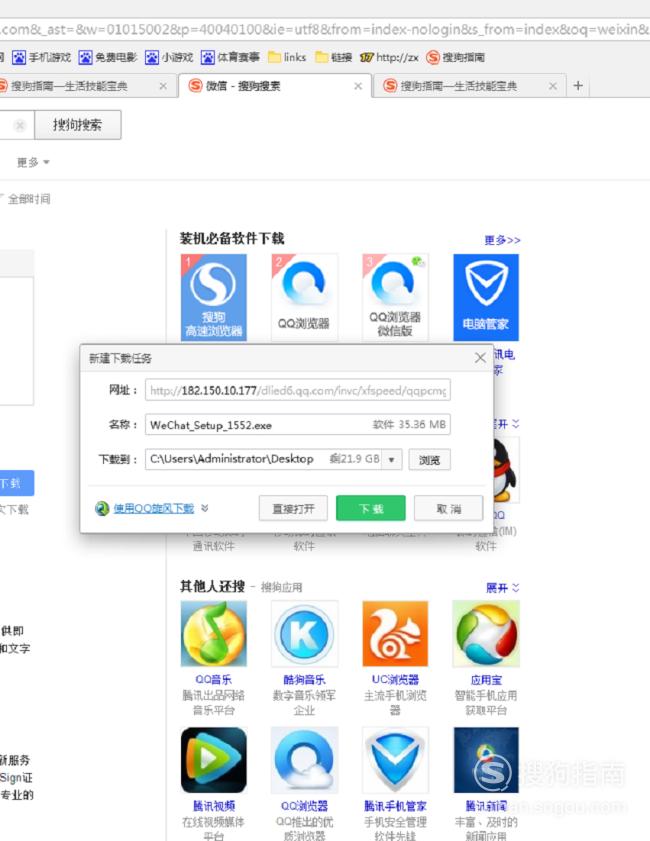Expand 其他人还搜 section with 展开
Image resolution: width=650 pixels, height=841 pixels.
503,588
